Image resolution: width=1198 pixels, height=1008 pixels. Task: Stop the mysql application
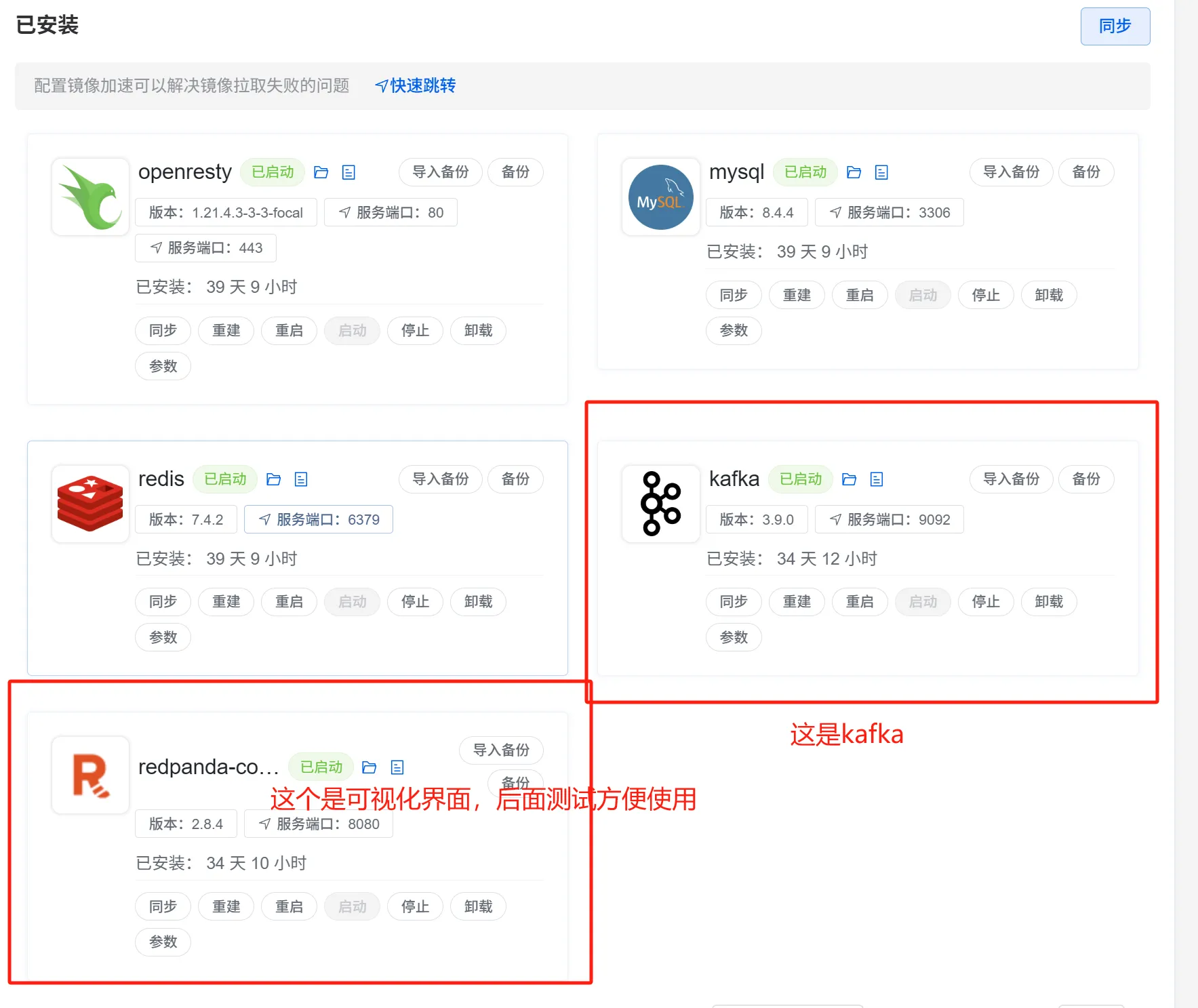coord(985,296)
